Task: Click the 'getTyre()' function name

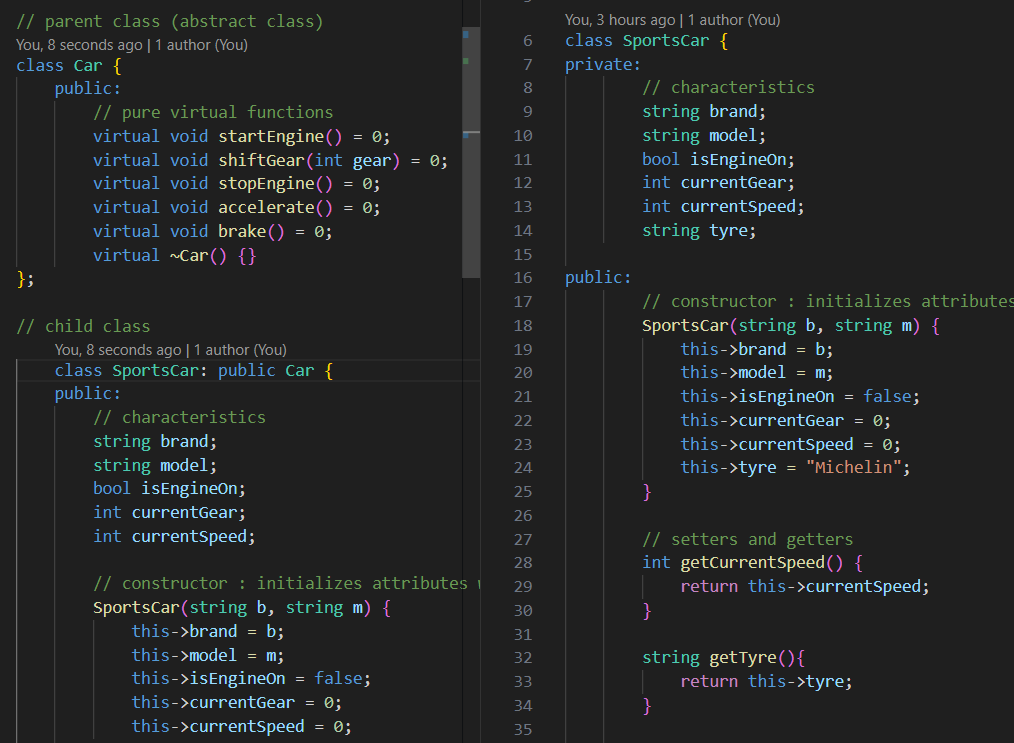Action: point(752,658)
